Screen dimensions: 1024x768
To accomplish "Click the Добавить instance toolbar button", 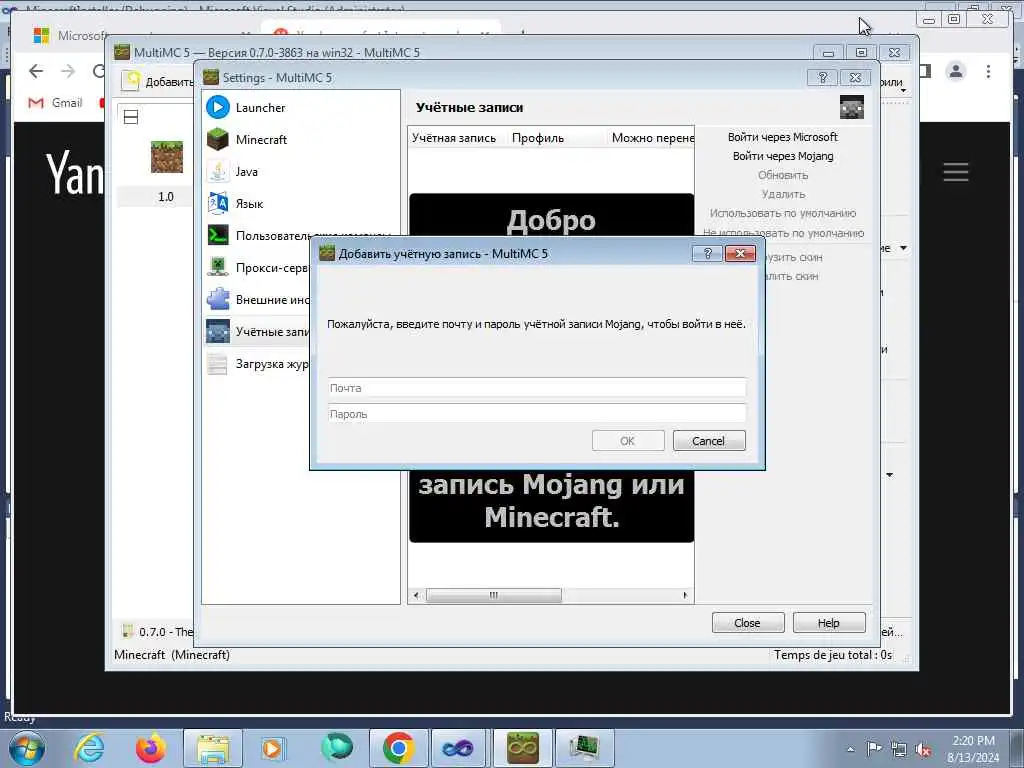I will (x=158, y=82).
